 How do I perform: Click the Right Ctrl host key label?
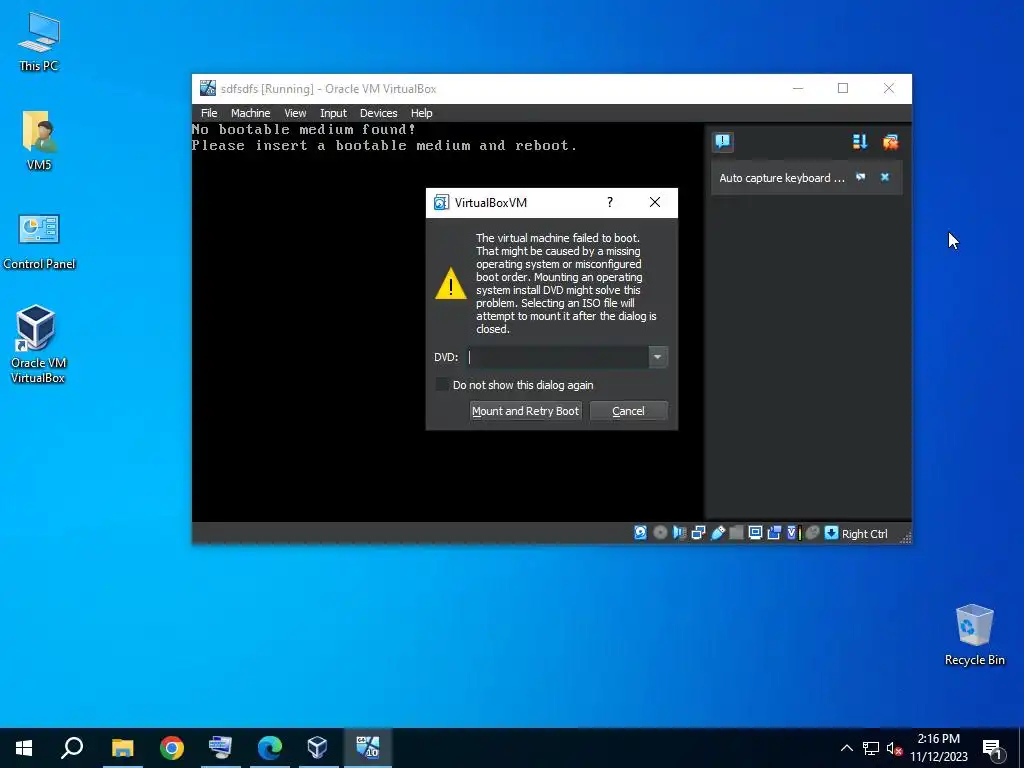point(865,534)
